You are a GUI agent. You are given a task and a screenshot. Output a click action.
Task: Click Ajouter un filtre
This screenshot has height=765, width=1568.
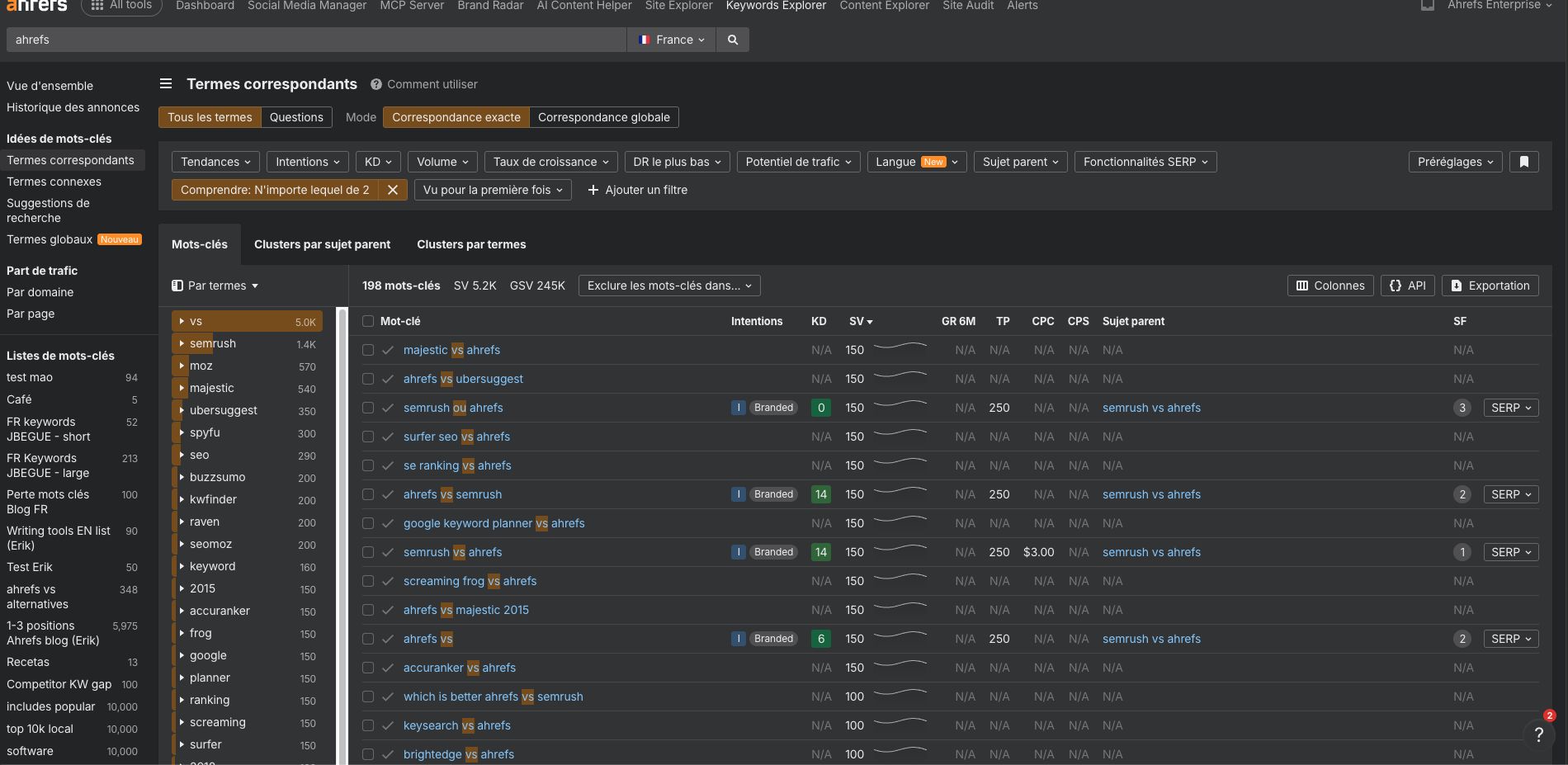click(637, 190)
